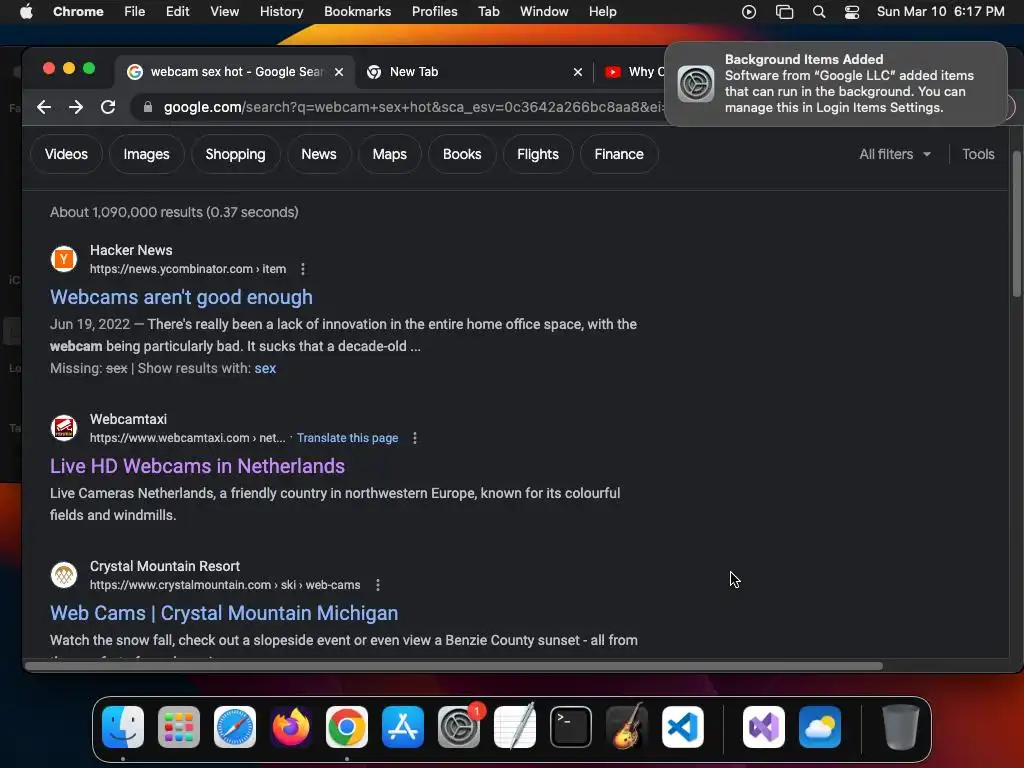Open the Tools options
Screen dimensions: 1024x768
point(978,154)
